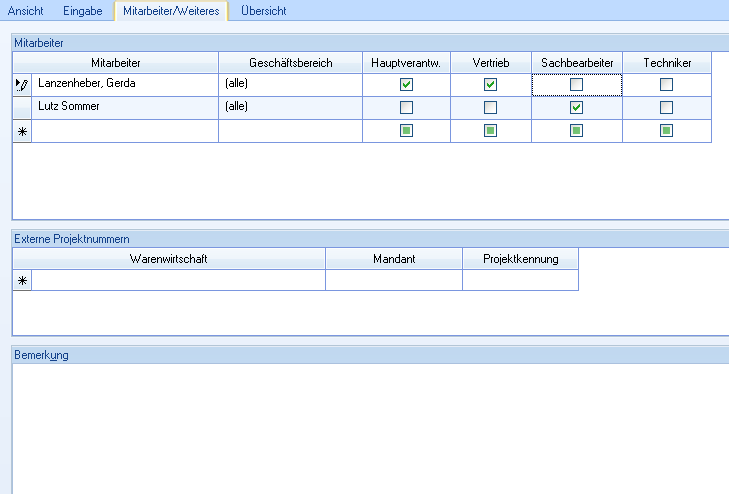
Task: Check Hauptverantw. for Lutz Sommer
Action: point(406,107)
